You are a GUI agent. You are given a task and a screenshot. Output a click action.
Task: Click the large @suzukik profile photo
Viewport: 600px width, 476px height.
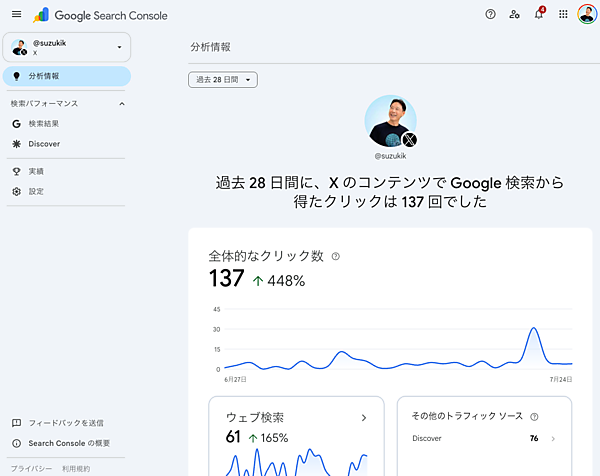tap(390, 121)
